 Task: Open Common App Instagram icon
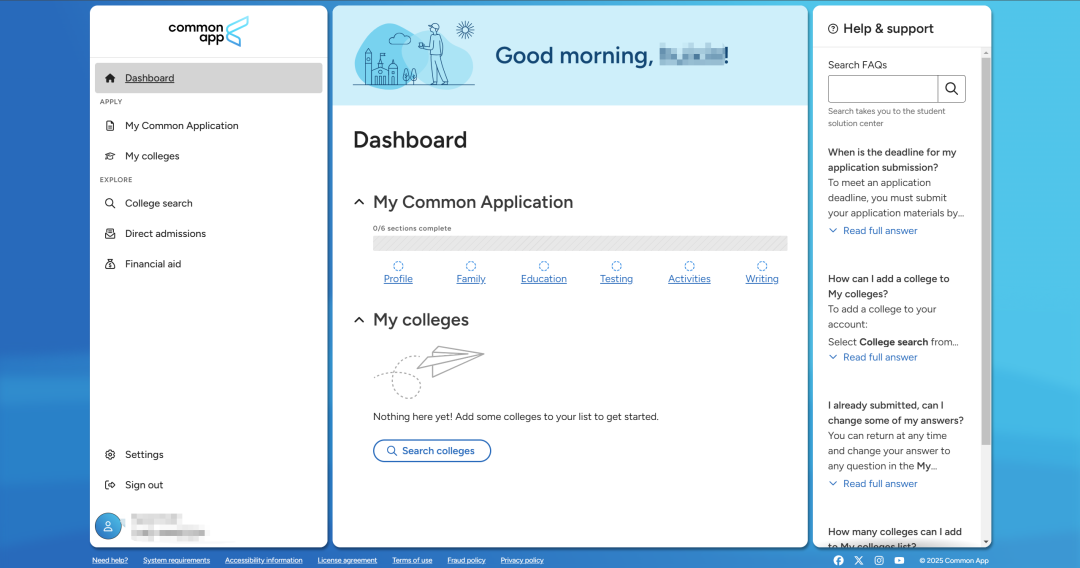pos(879,560)
